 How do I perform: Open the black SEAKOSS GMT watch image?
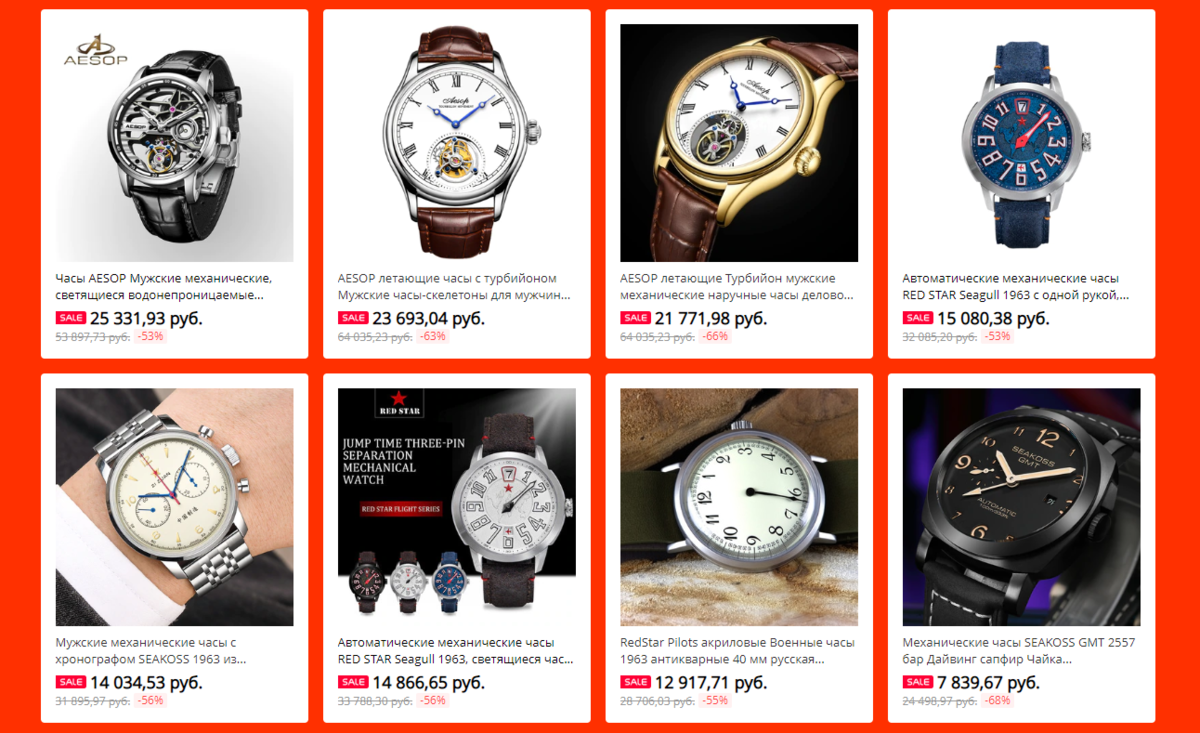1021,507
